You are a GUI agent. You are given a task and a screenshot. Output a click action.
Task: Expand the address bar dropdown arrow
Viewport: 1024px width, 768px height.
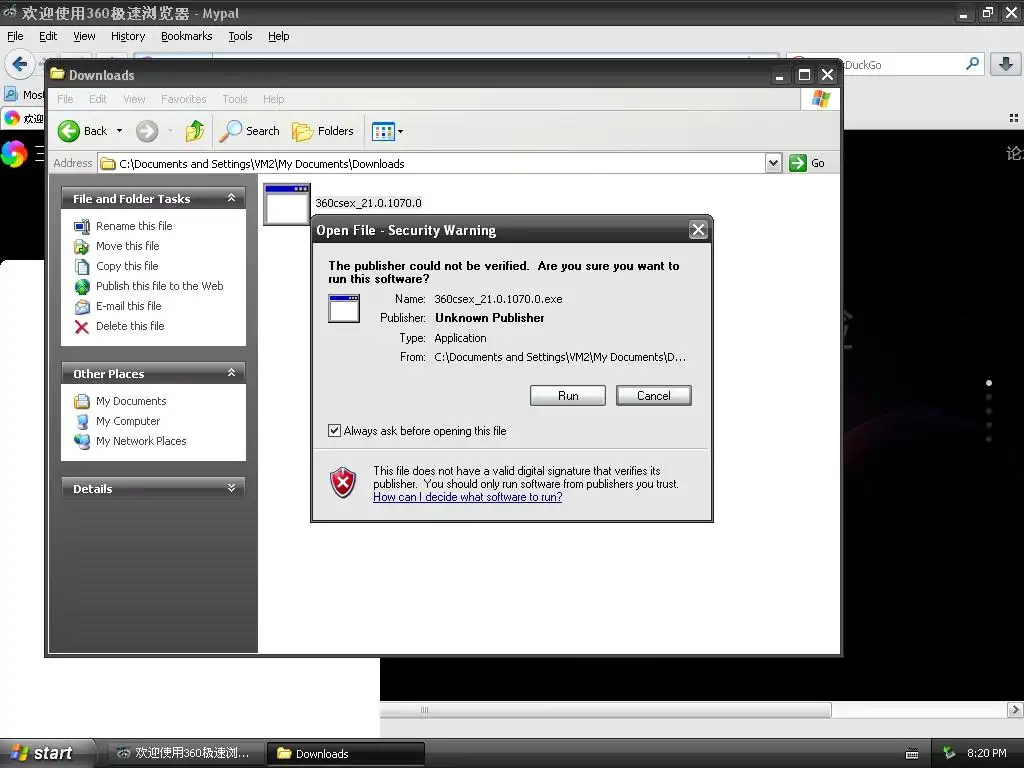[x=773, y=163]
